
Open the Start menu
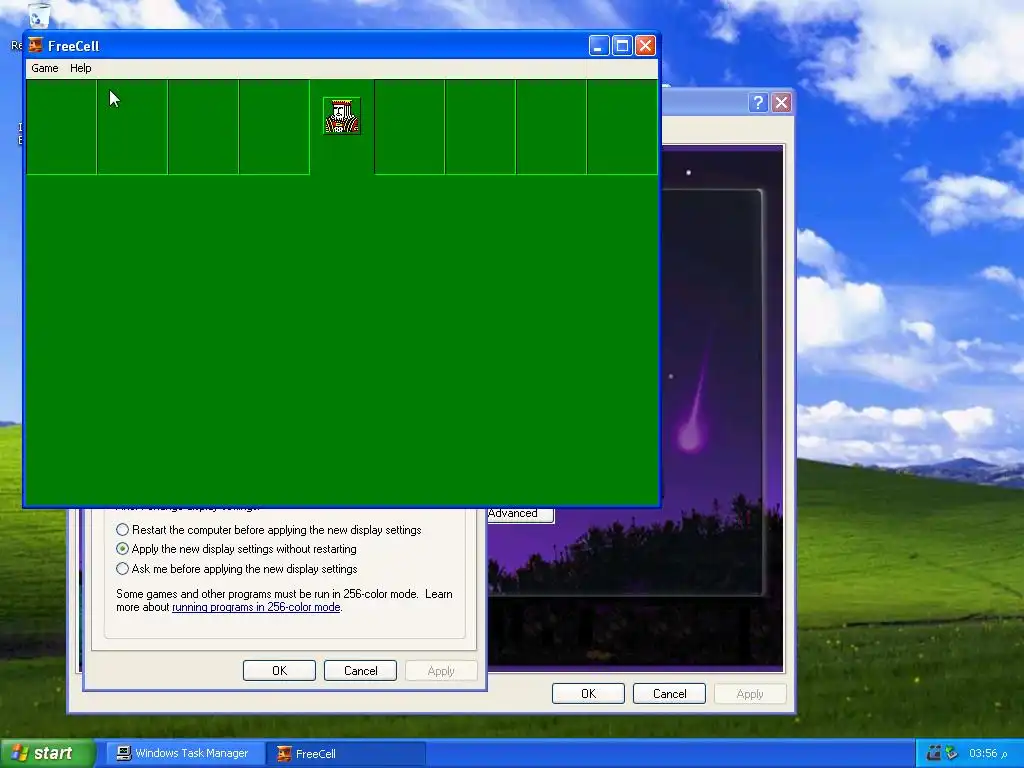coord(47,753)
